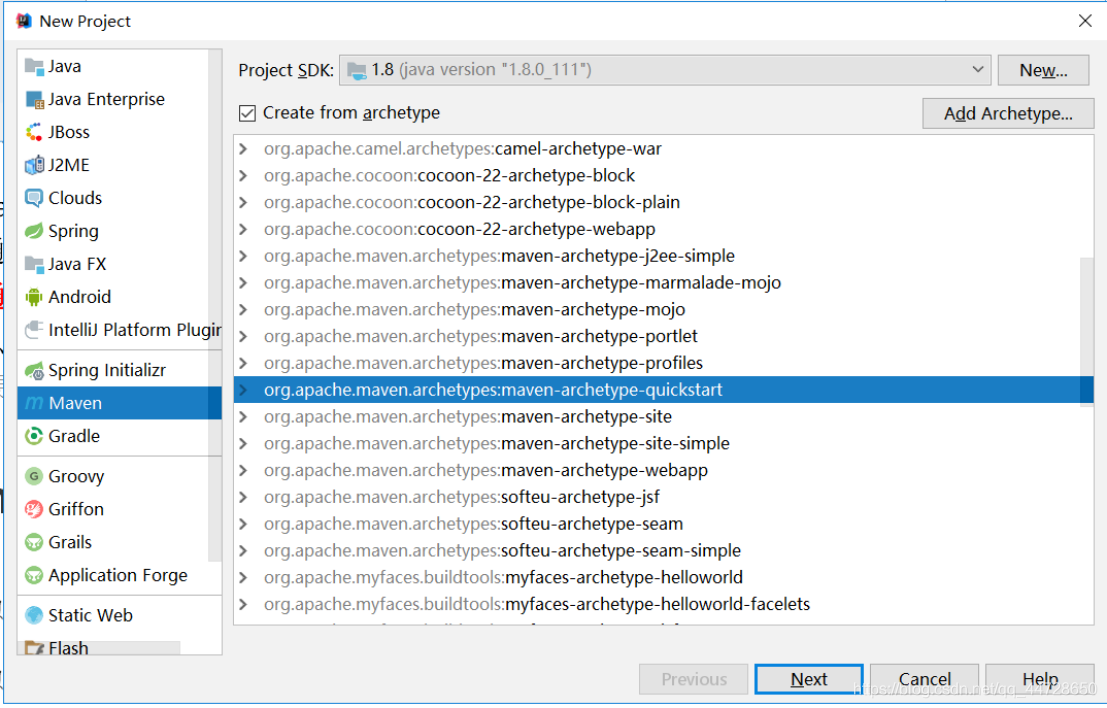Click the project type sidebar scrollbar
This screenshot has width=1107, height=708.
pyautogui.click(x=215, y=307)
